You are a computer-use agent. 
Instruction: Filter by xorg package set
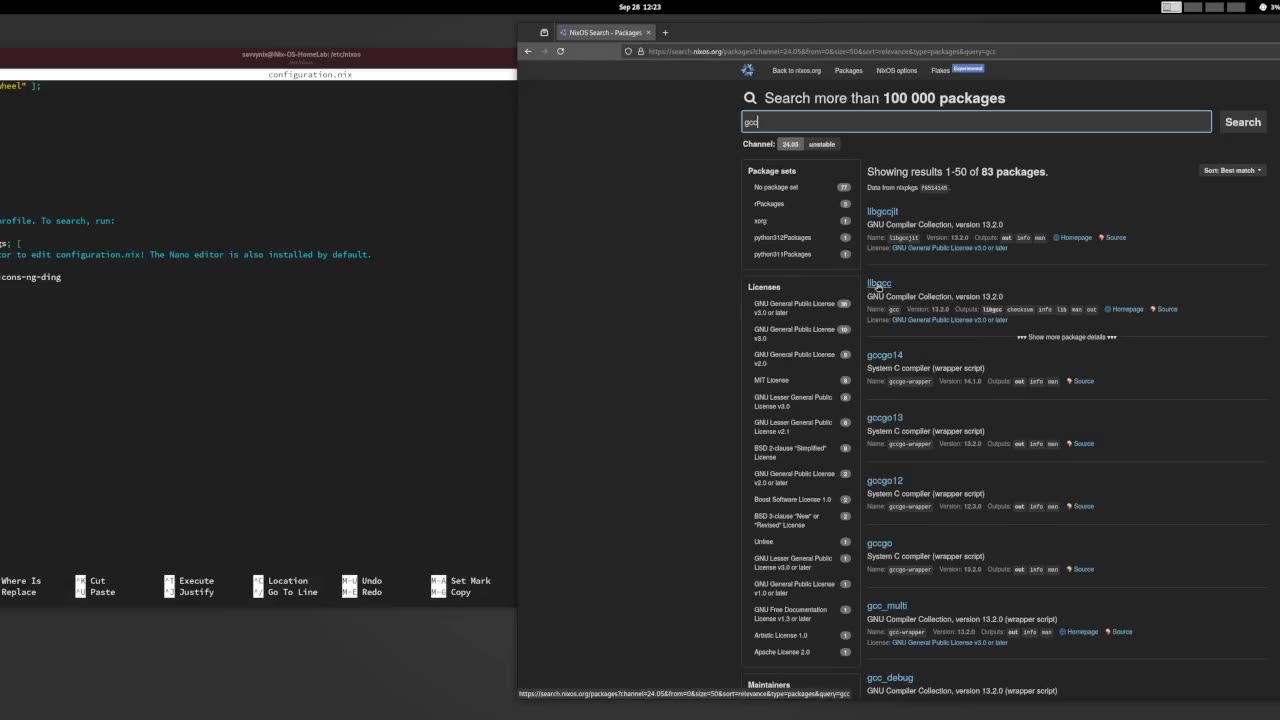[801, 221]
